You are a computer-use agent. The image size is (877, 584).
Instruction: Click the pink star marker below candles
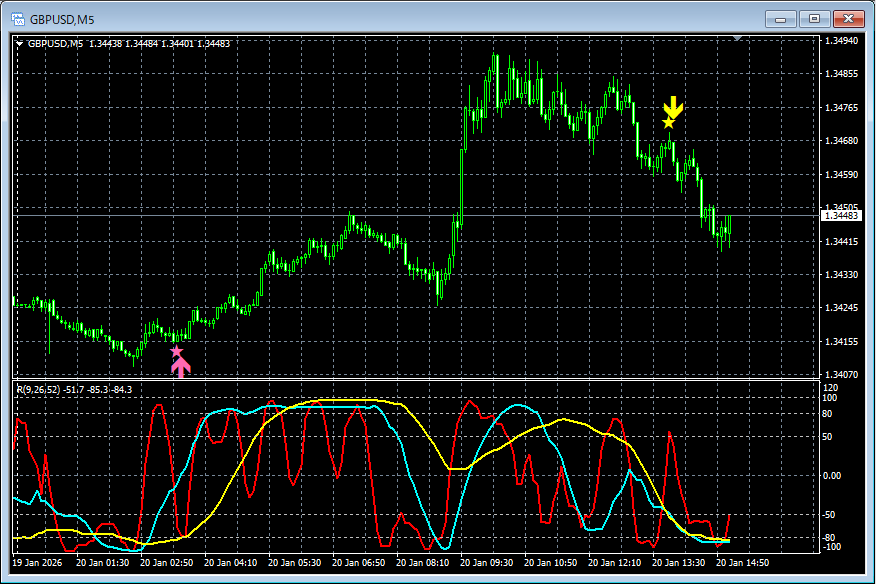click(x=177, y=351)
